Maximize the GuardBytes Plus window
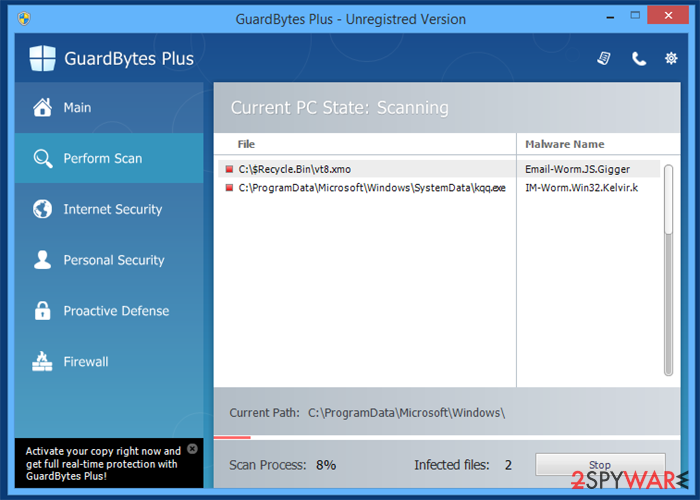The image size is (700, 500). pos(635,16)
